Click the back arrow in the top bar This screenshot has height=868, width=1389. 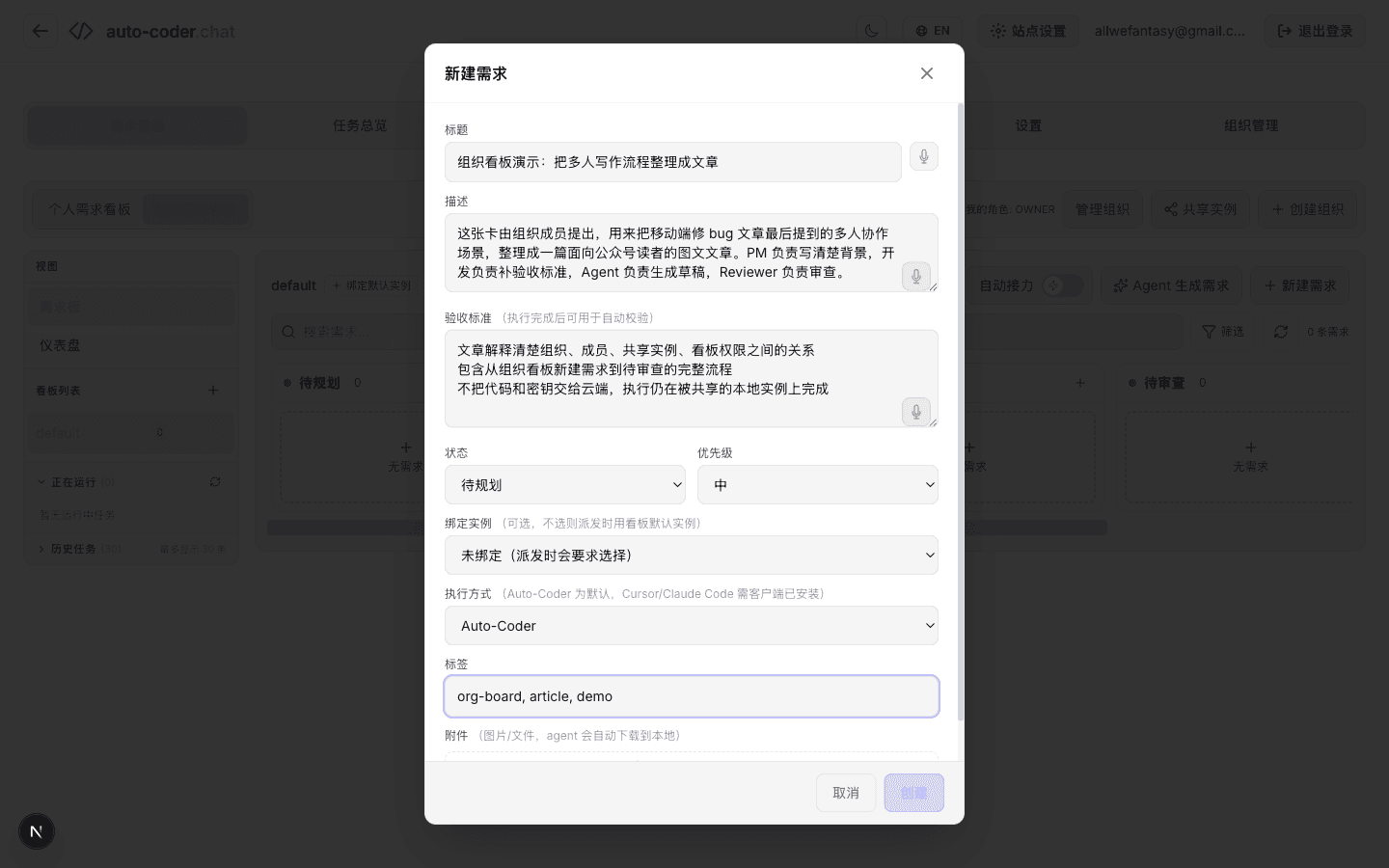coord(41,31)
